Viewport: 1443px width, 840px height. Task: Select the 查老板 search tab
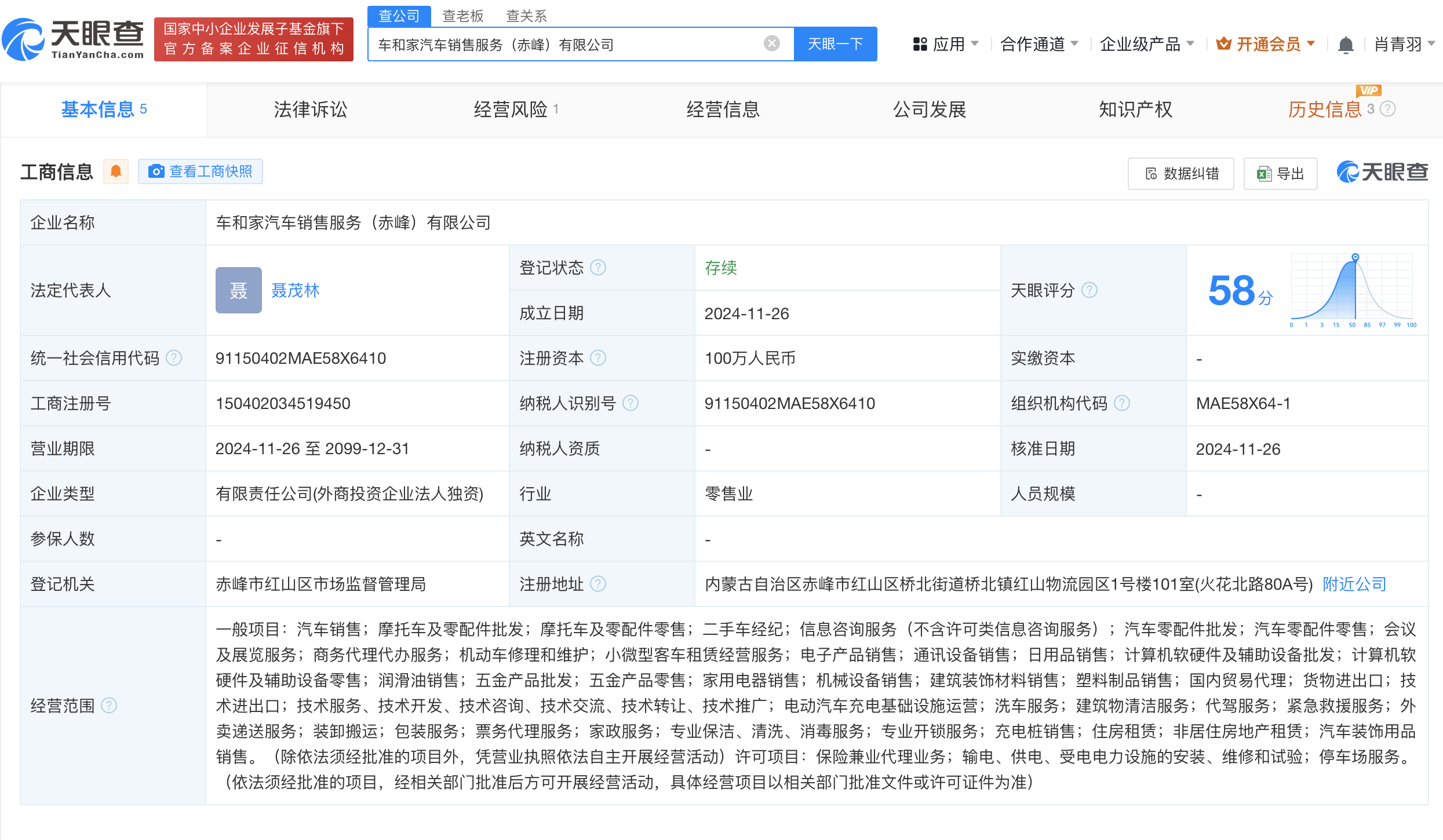pyautogui.click(x=462, y=16)
